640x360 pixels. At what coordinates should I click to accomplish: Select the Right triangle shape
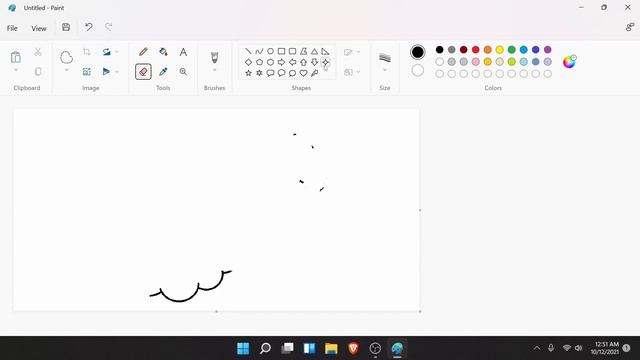tap(325, 51)
